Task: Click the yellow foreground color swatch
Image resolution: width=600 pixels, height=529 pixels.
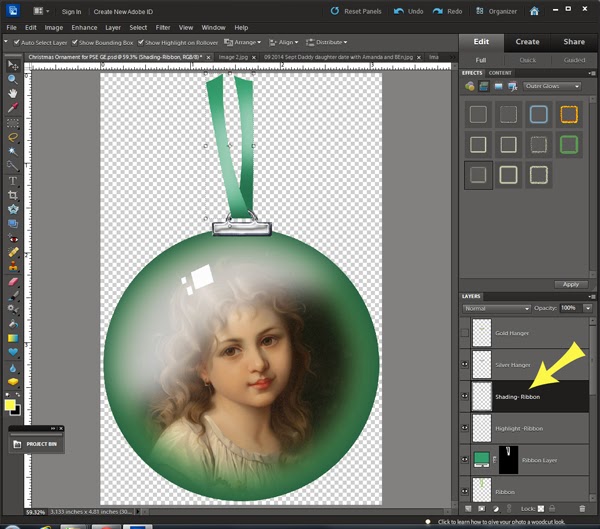Action: (x=10, y=406)
